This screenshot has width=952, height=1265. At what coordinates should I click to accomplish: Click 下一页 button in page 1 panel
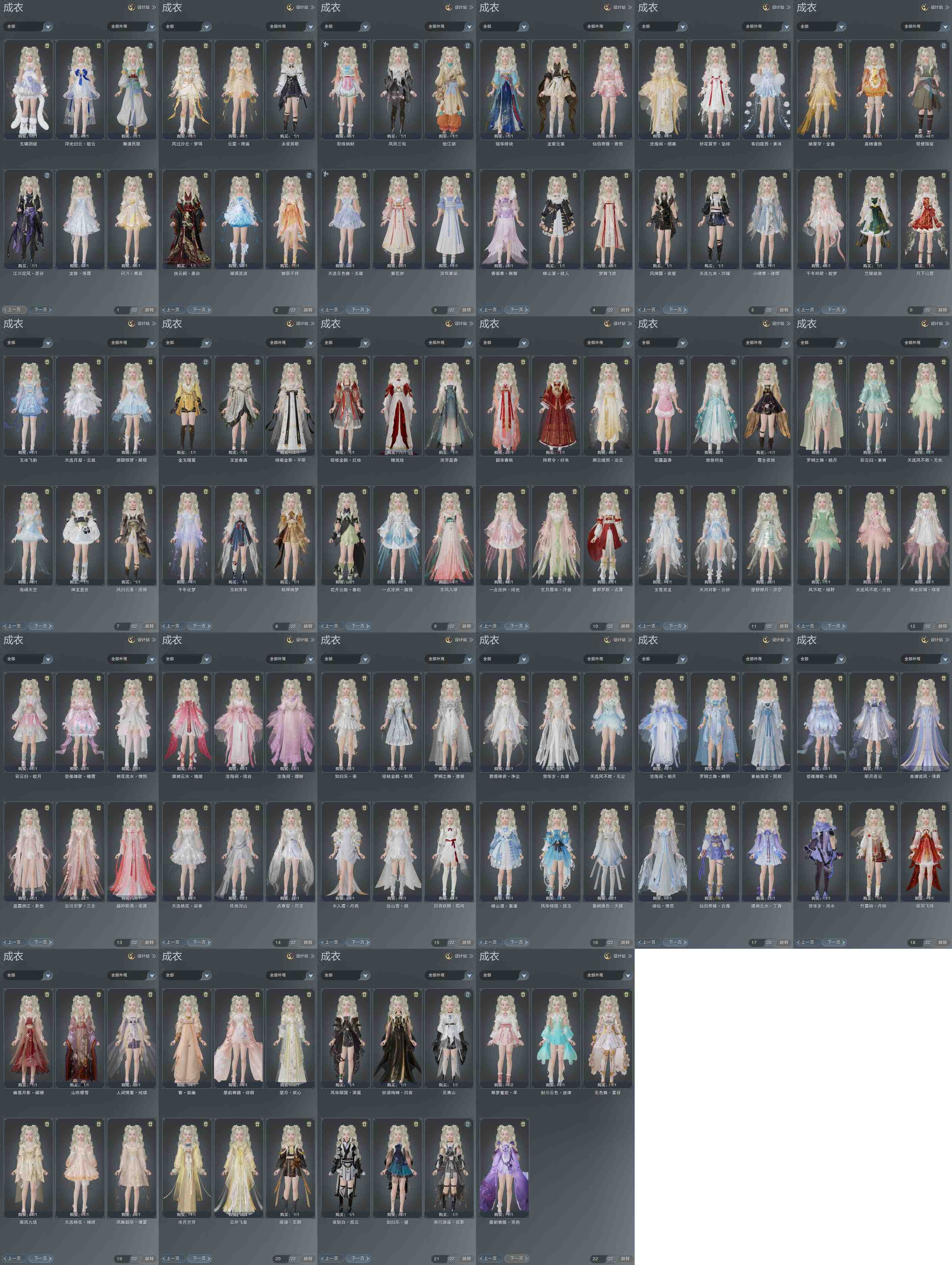(41, 310)
